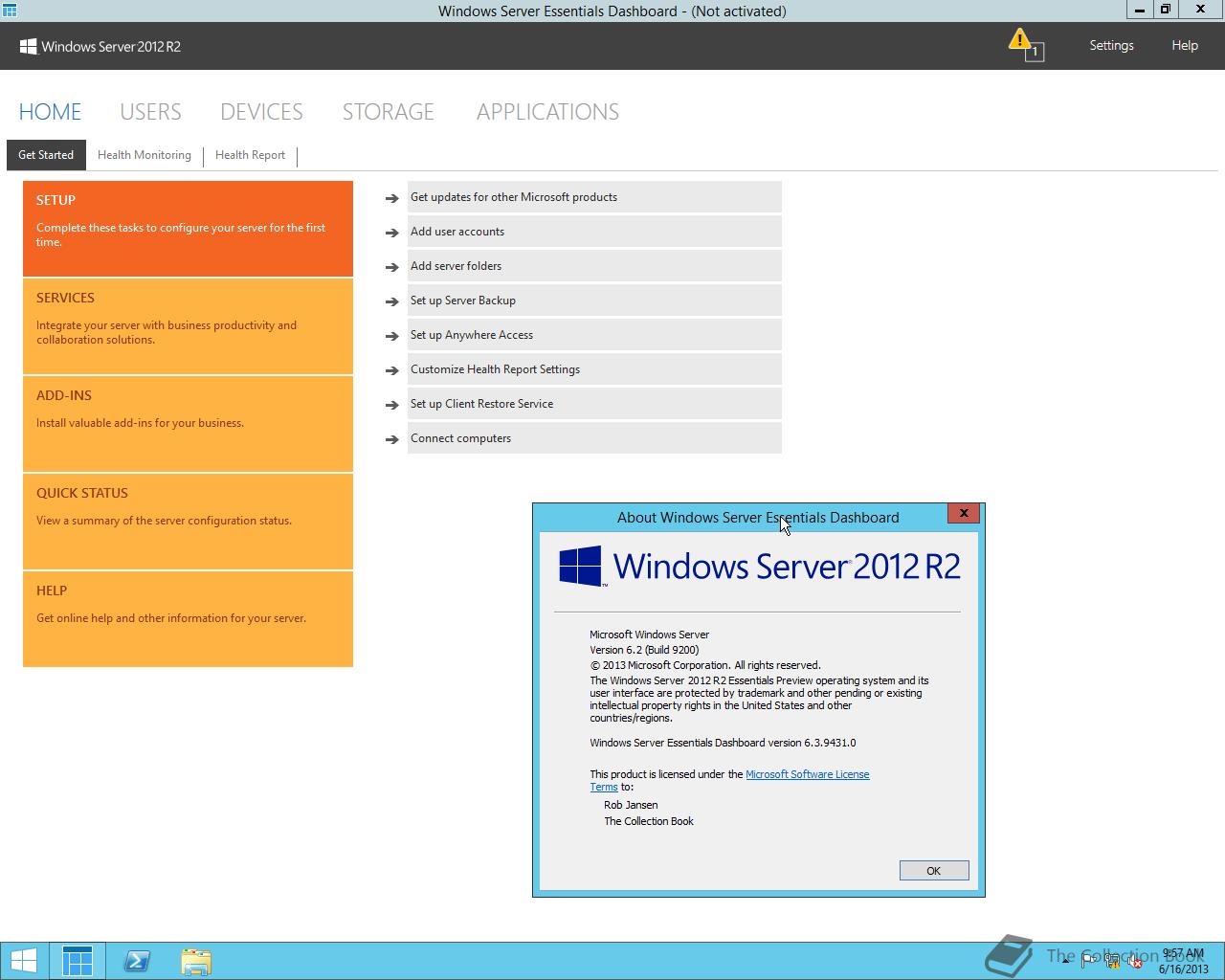Click the licensee name 'Rob Jansen'
Image resolution: width=1225 pixels, height=980 pixels.
pos(631,805)
